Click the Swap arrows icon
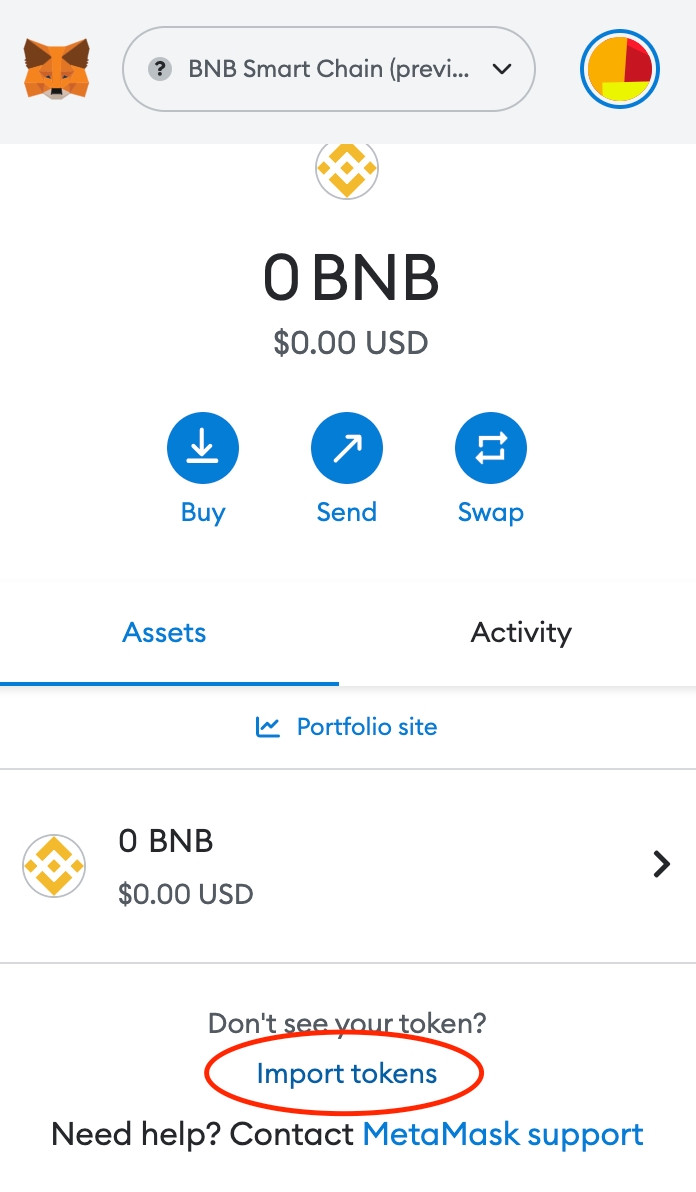696x1192 pixels. [x=491, y=449]
